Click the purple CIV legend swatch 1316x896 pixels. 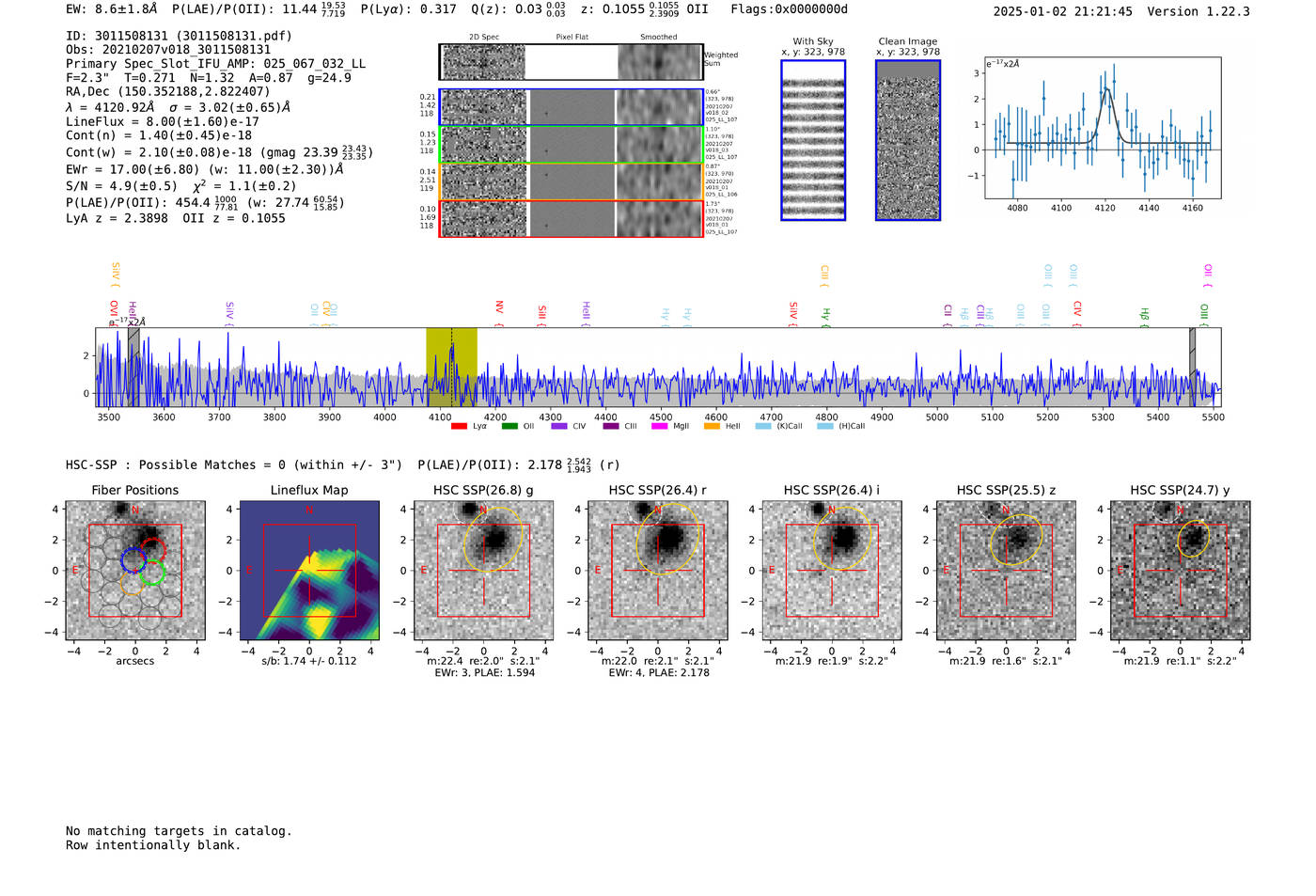[x=559, y=427]
